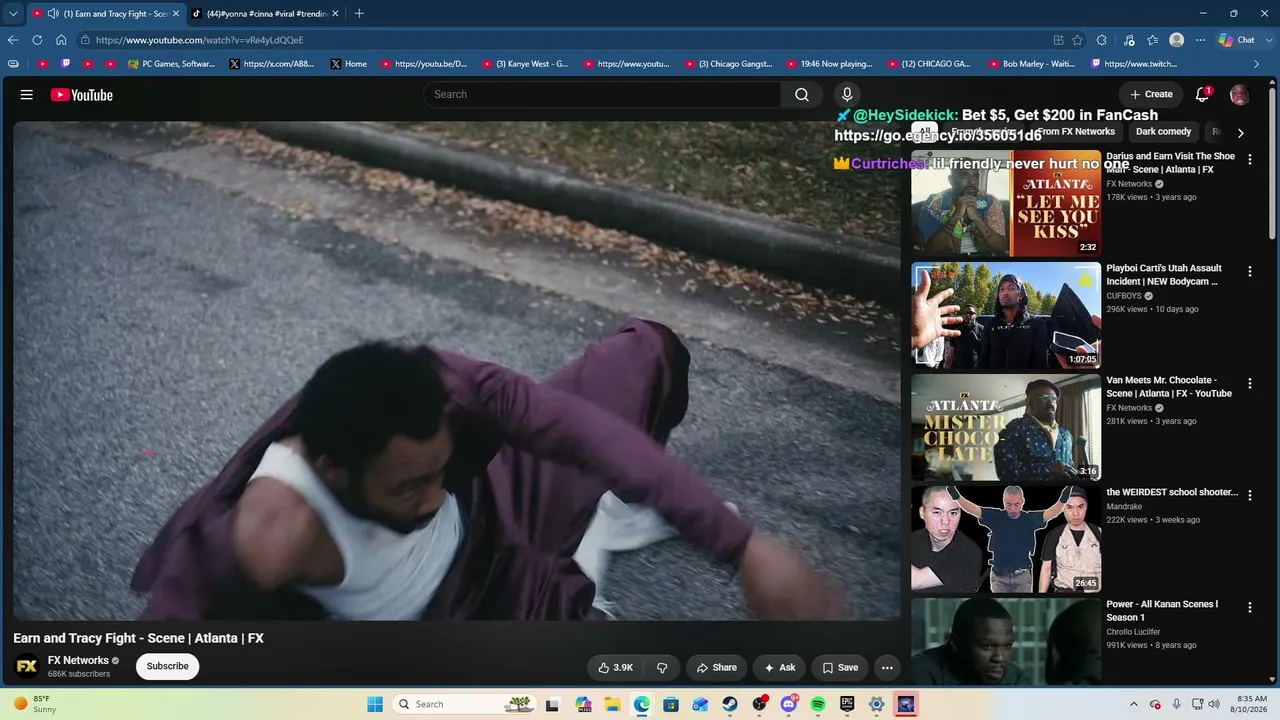Open the taskbar volume control
Image resolution: width=1280 pixels, height=720 pixels.
[1214, 704]
